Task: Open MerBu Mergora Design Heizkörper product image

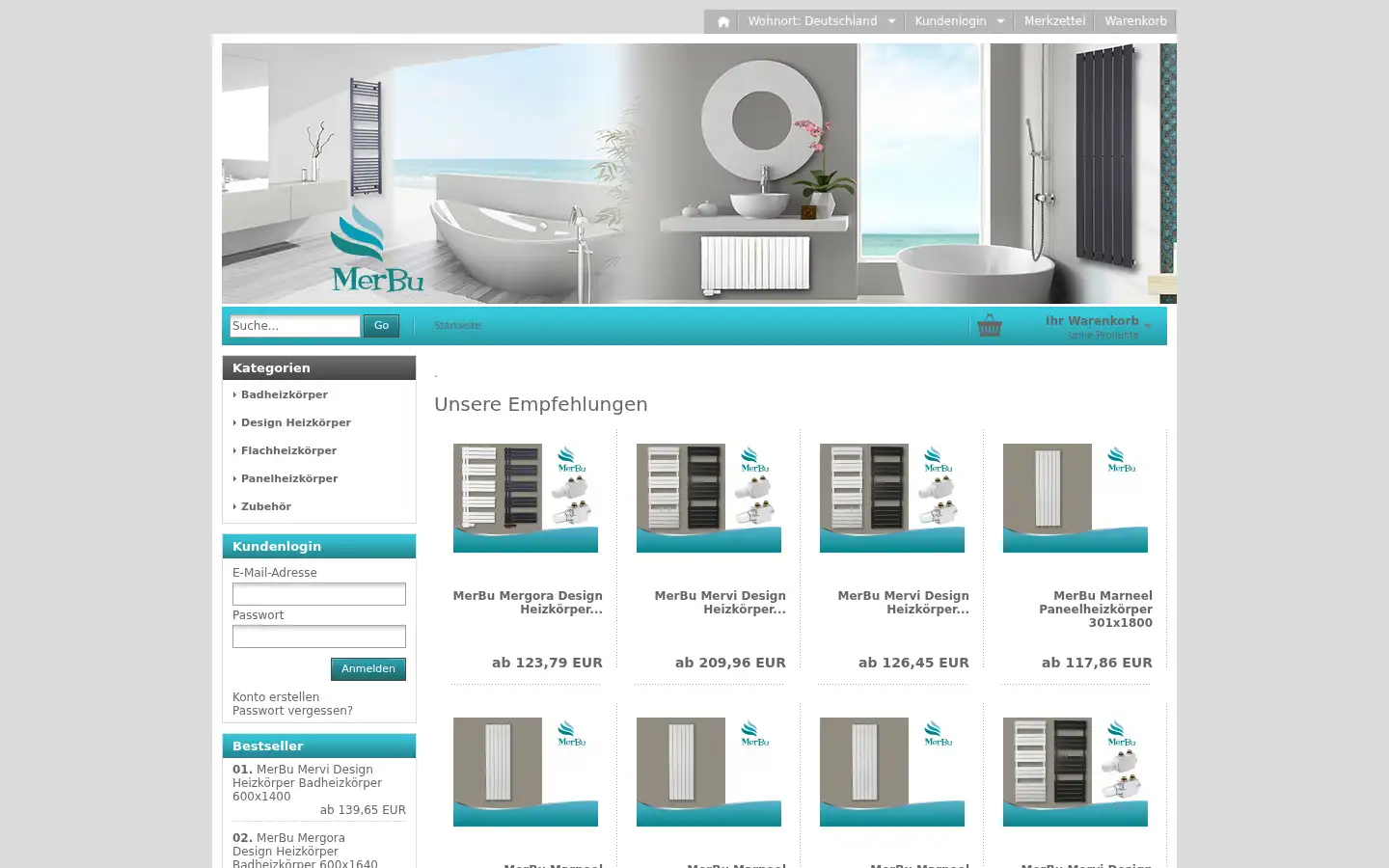Action: [526, 498]
